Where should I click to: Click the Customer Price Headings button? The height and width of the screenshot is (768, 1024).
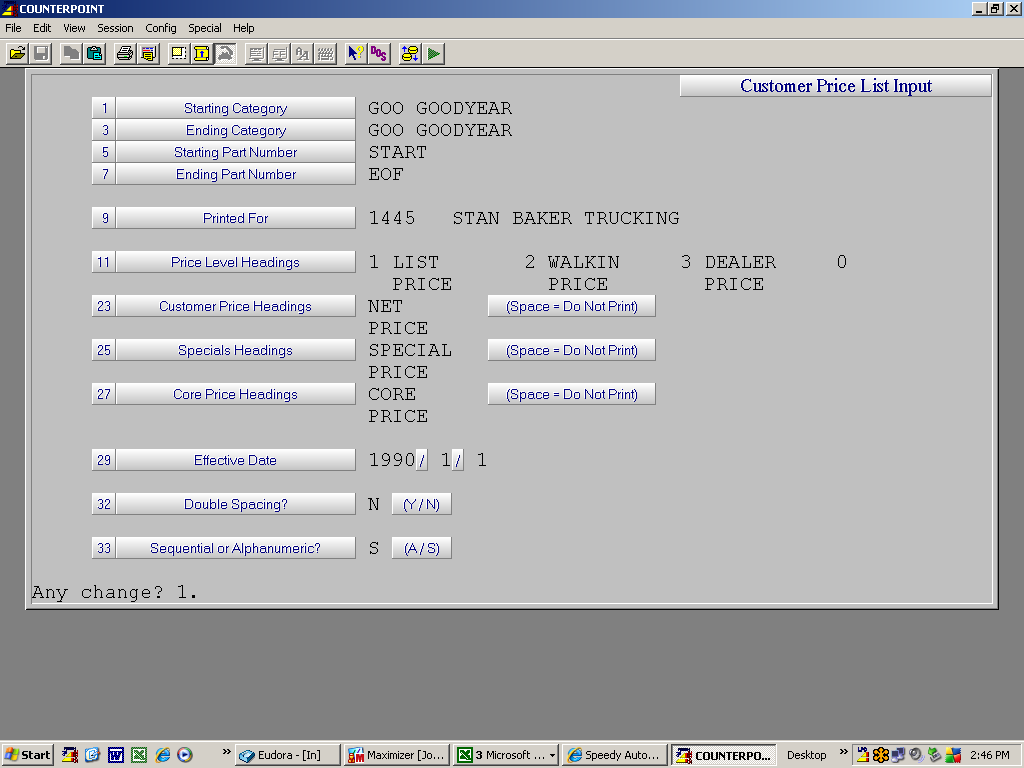pyautogui.click(x=236, y=306)
